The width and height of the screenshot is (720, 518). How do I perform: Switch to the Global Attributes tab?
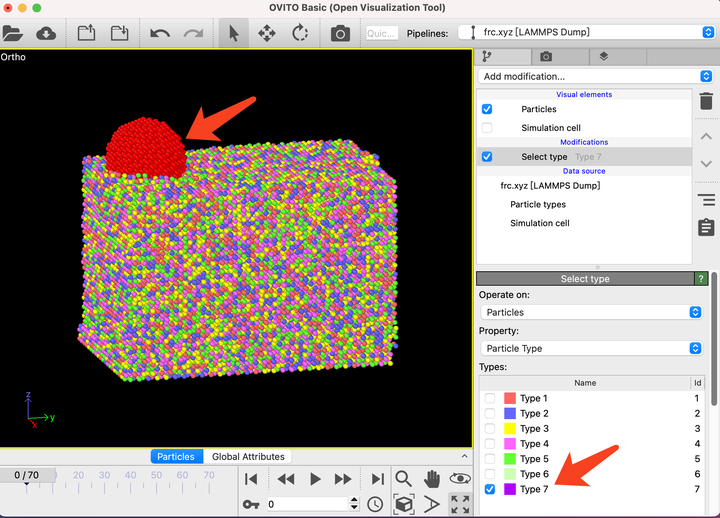(x=248, y=457)
